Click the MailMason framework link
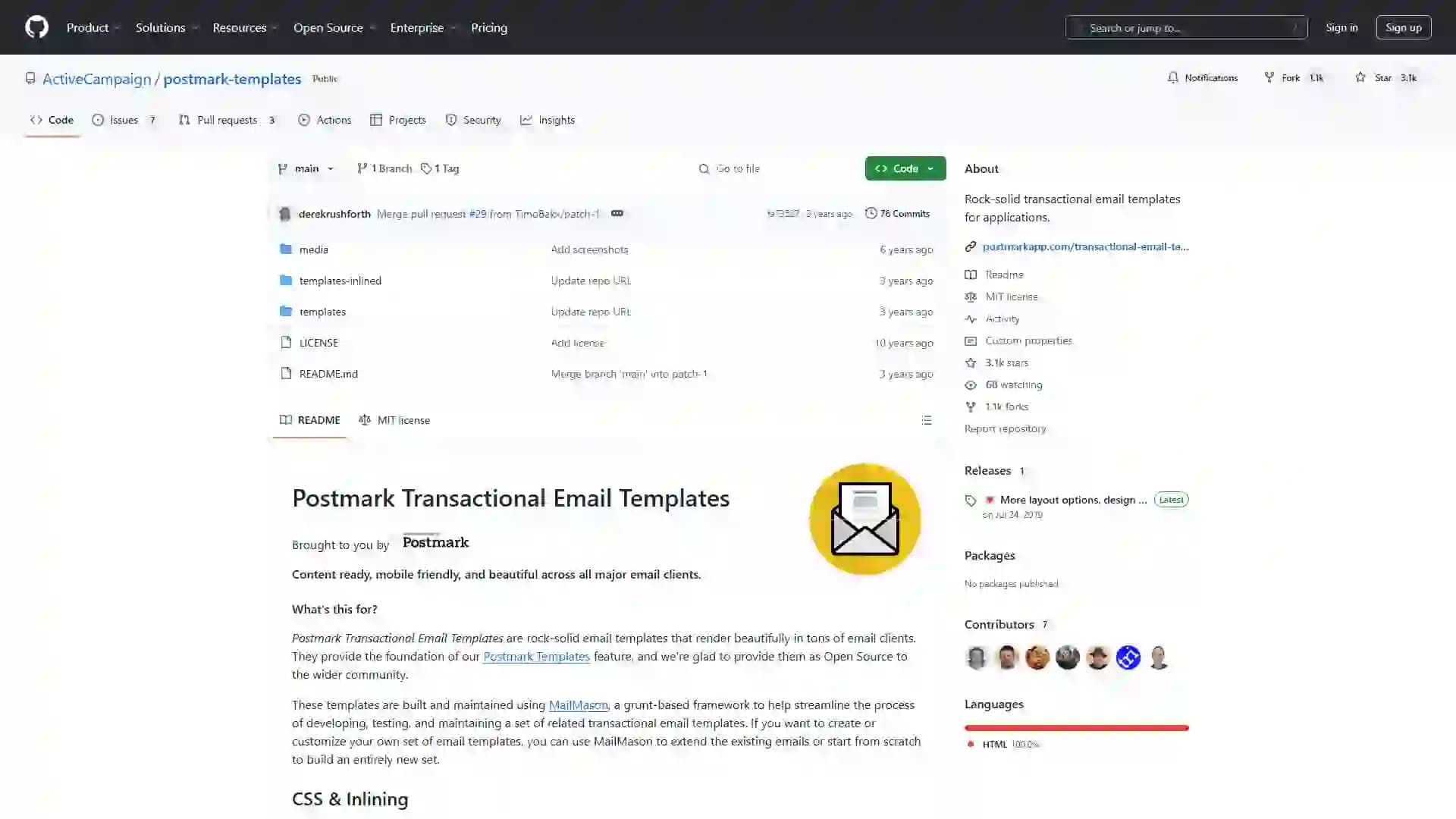The height and width of the screenshot is (819, 1456). 578,705
